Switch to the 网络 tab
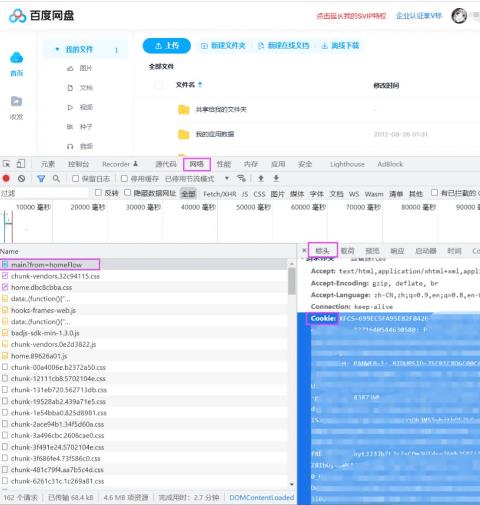 pyautogui.click(x=197, y=164)
